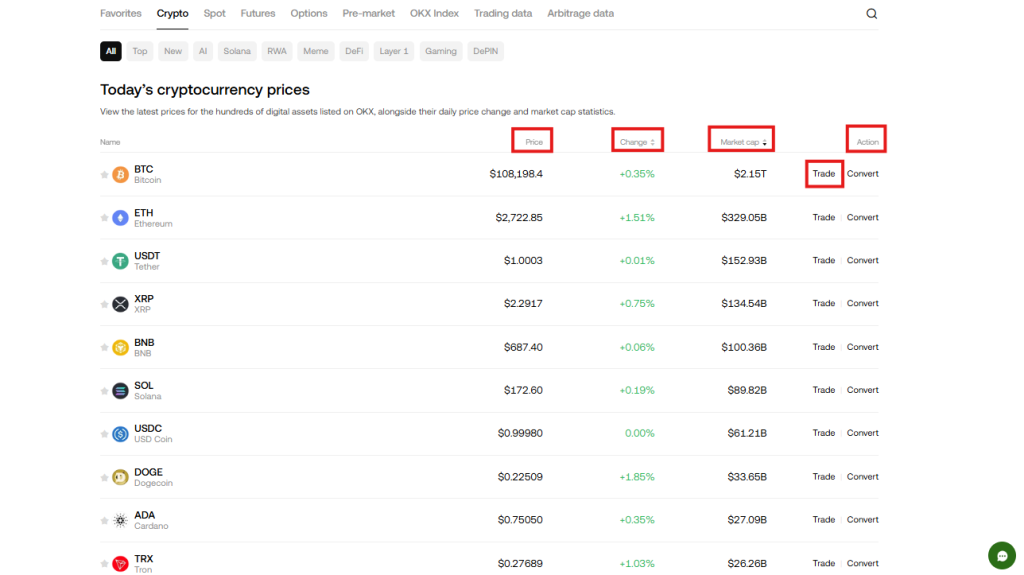Click the Dogecoin logo

pyautogui.click(x=120, y=478)
